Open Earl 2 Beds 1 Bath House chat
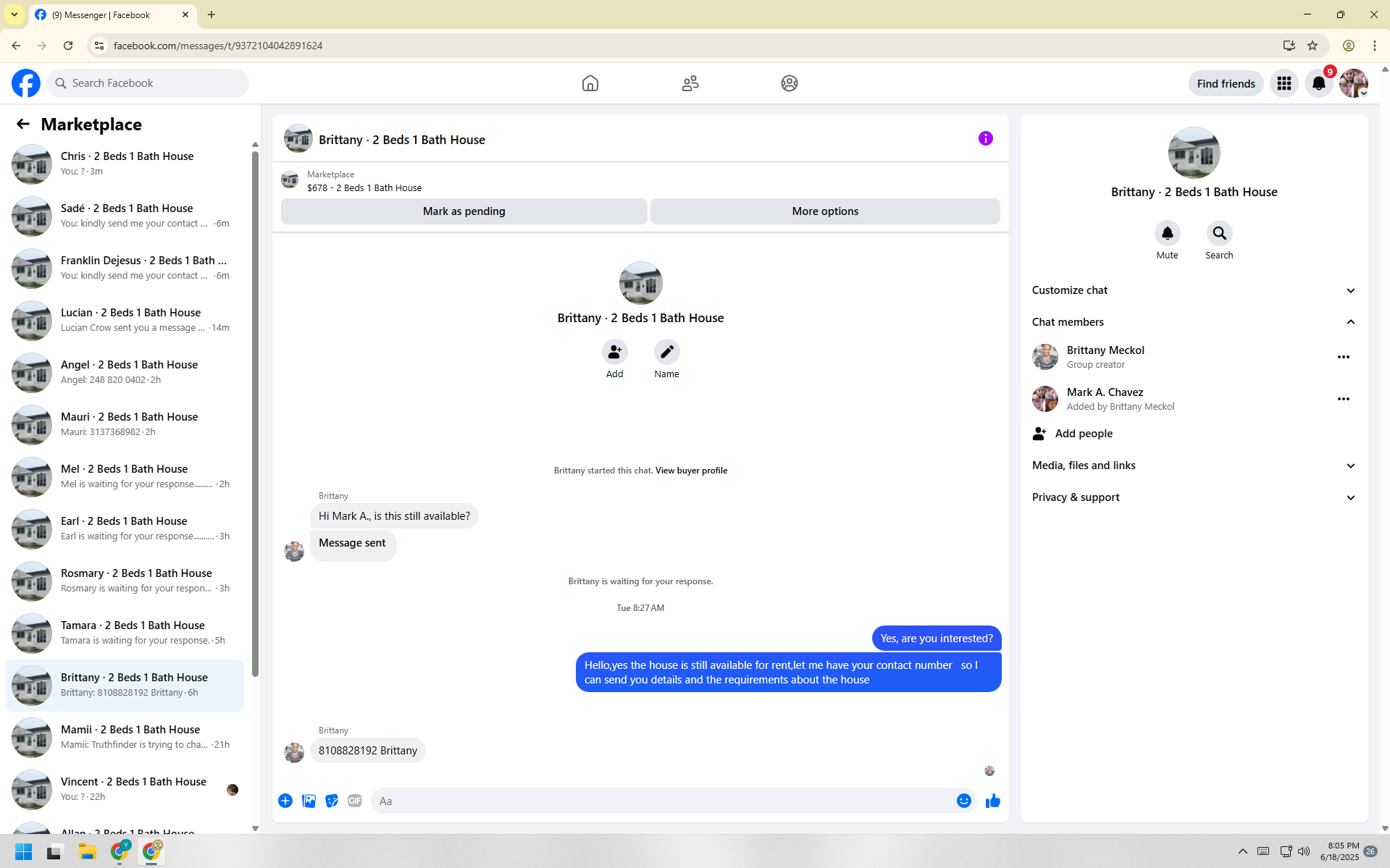The image size is (1390, 868). [x=125, y=528]
